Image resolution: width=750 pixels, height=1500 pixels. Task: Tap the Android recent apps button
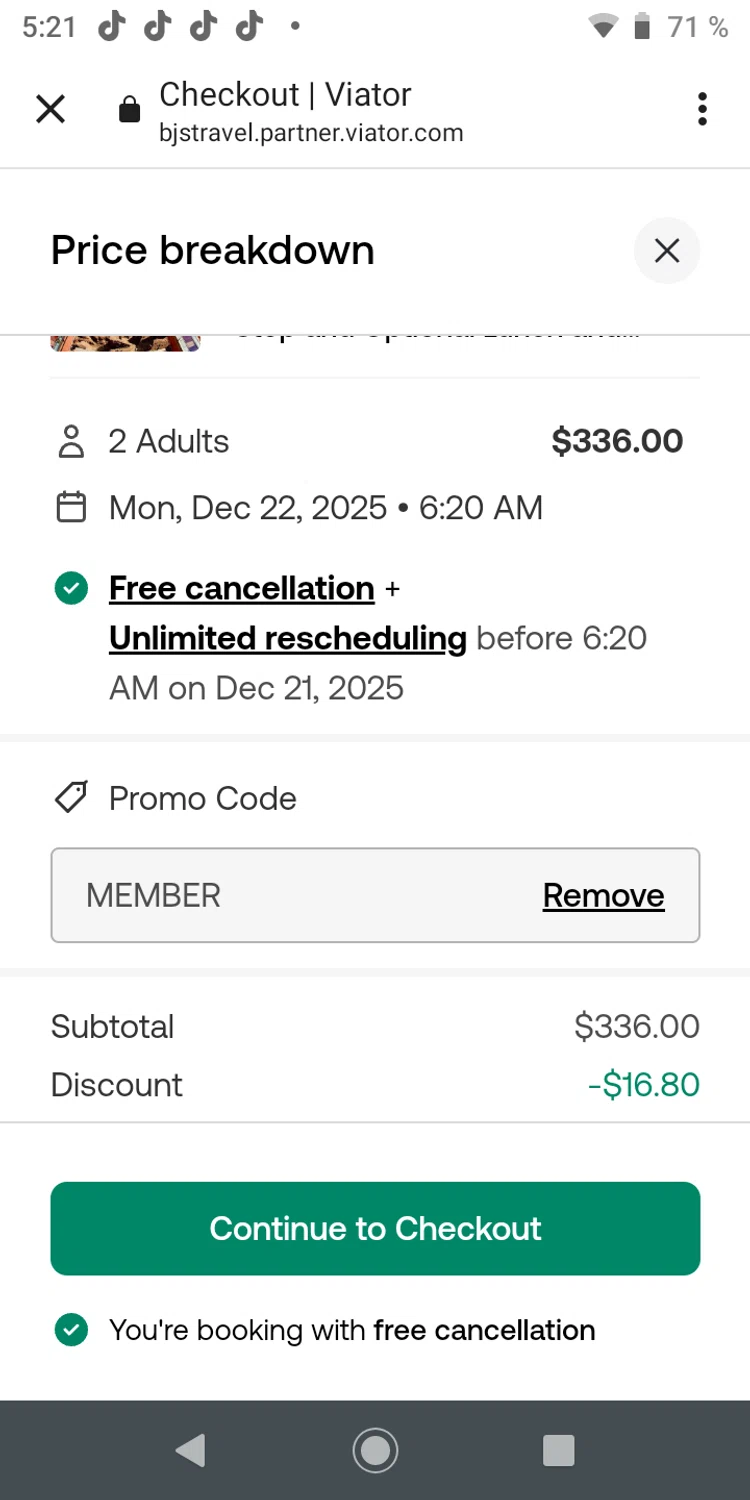click(x=558, y=1450)
